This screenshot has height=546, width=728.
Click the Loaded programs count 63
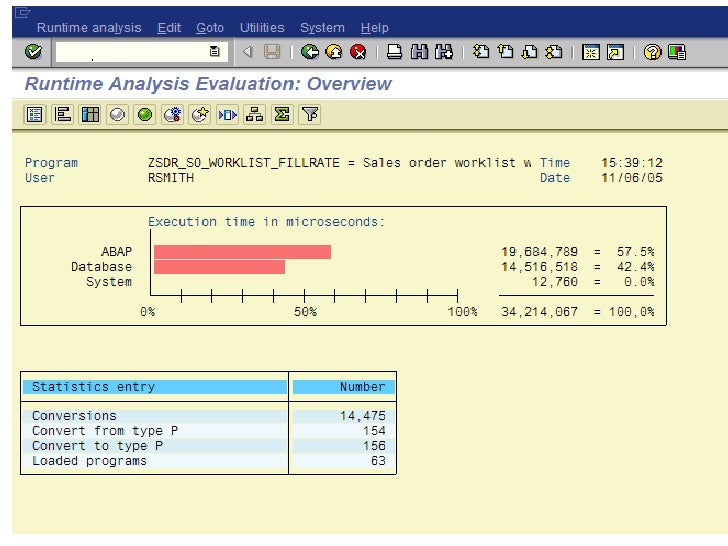378,461
